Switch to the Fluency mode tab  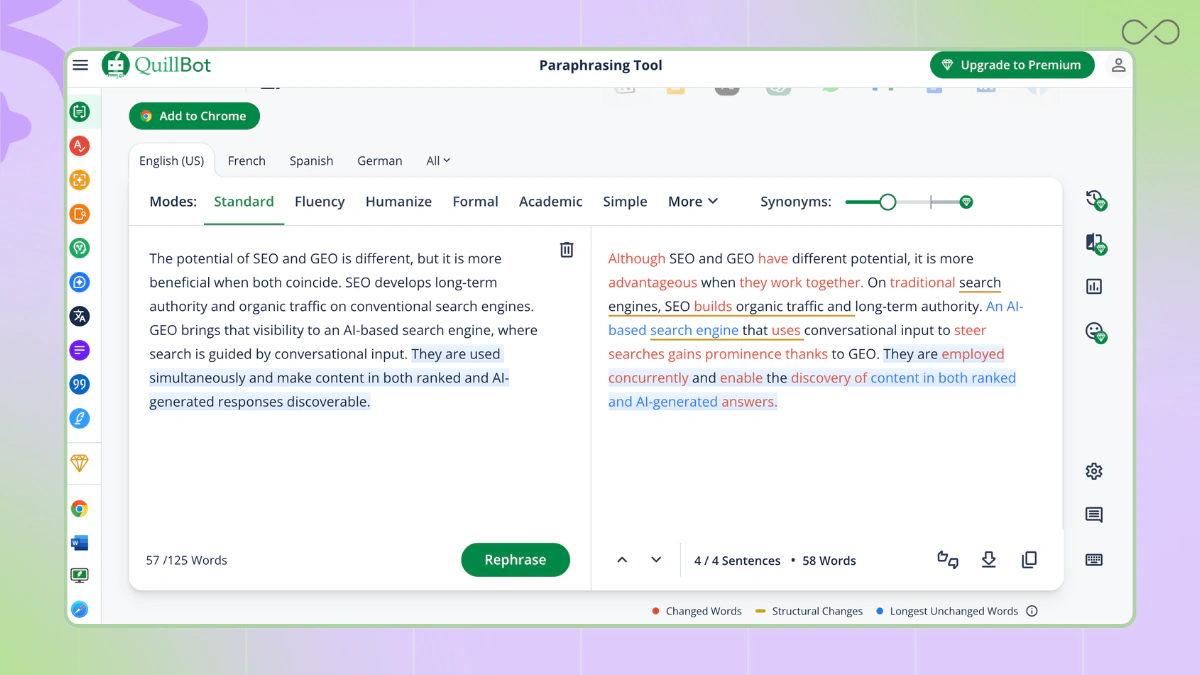tap(319, 202)
